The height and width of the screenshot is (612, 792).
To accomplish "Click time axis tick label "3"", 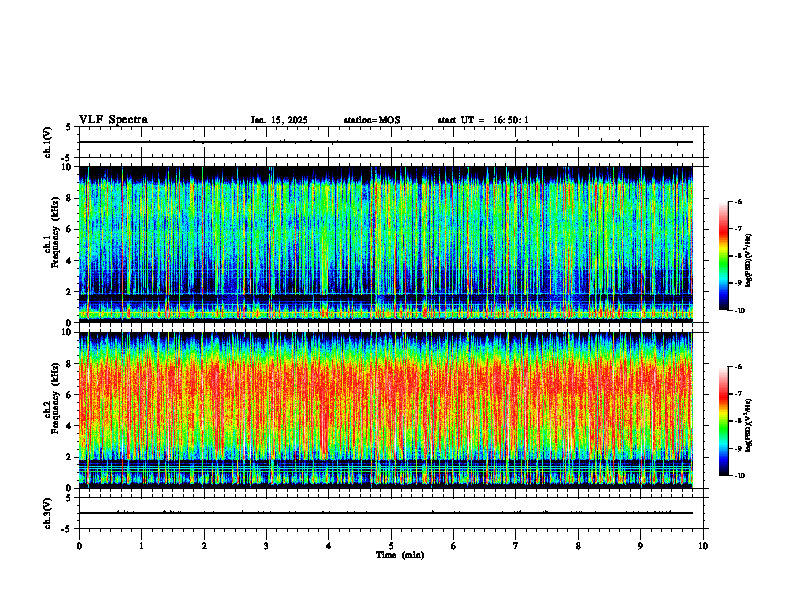I will coord(266,546).
